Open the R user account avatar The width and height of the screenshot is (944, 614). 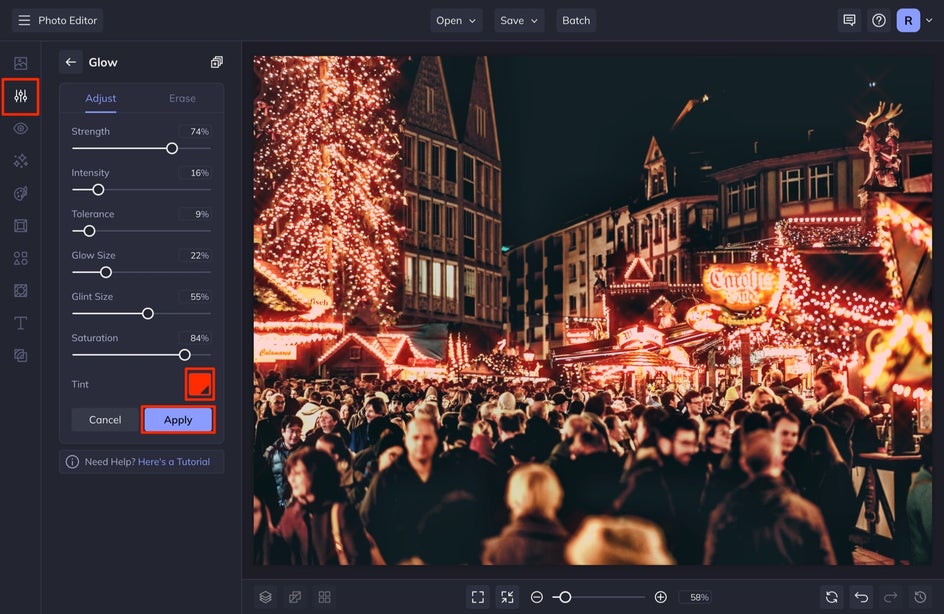908,20
